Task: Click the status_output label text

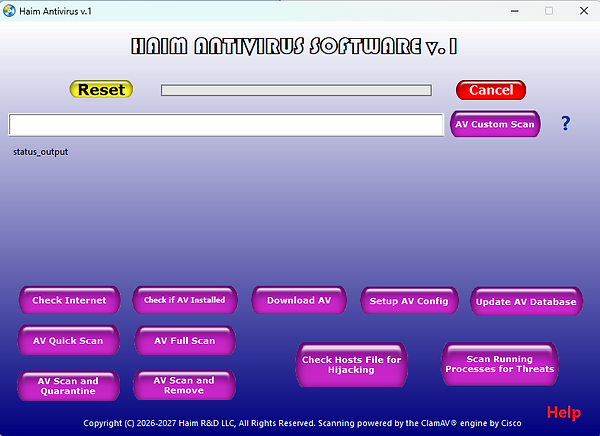Action: [x=41, y=152]
